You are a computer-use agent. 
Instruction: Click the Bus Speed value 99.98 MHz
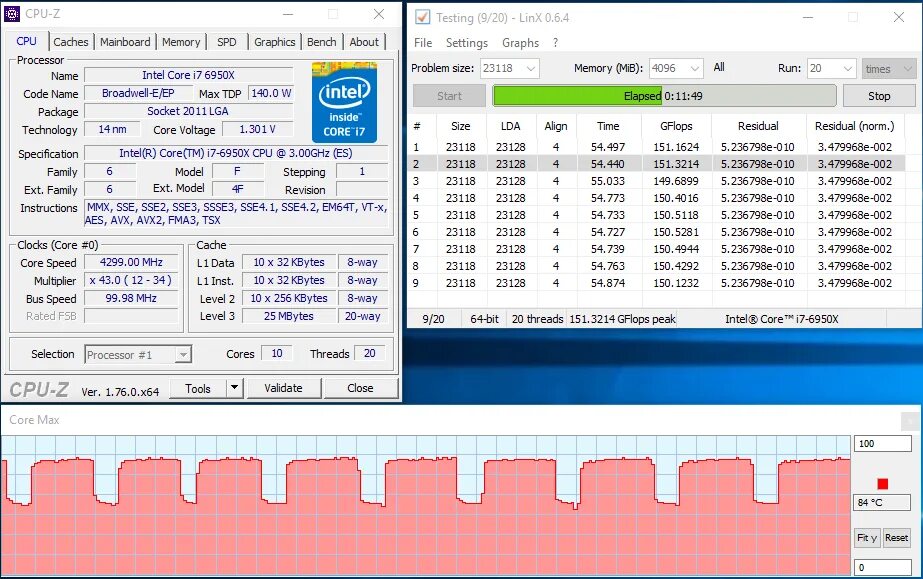coord(131,298)
